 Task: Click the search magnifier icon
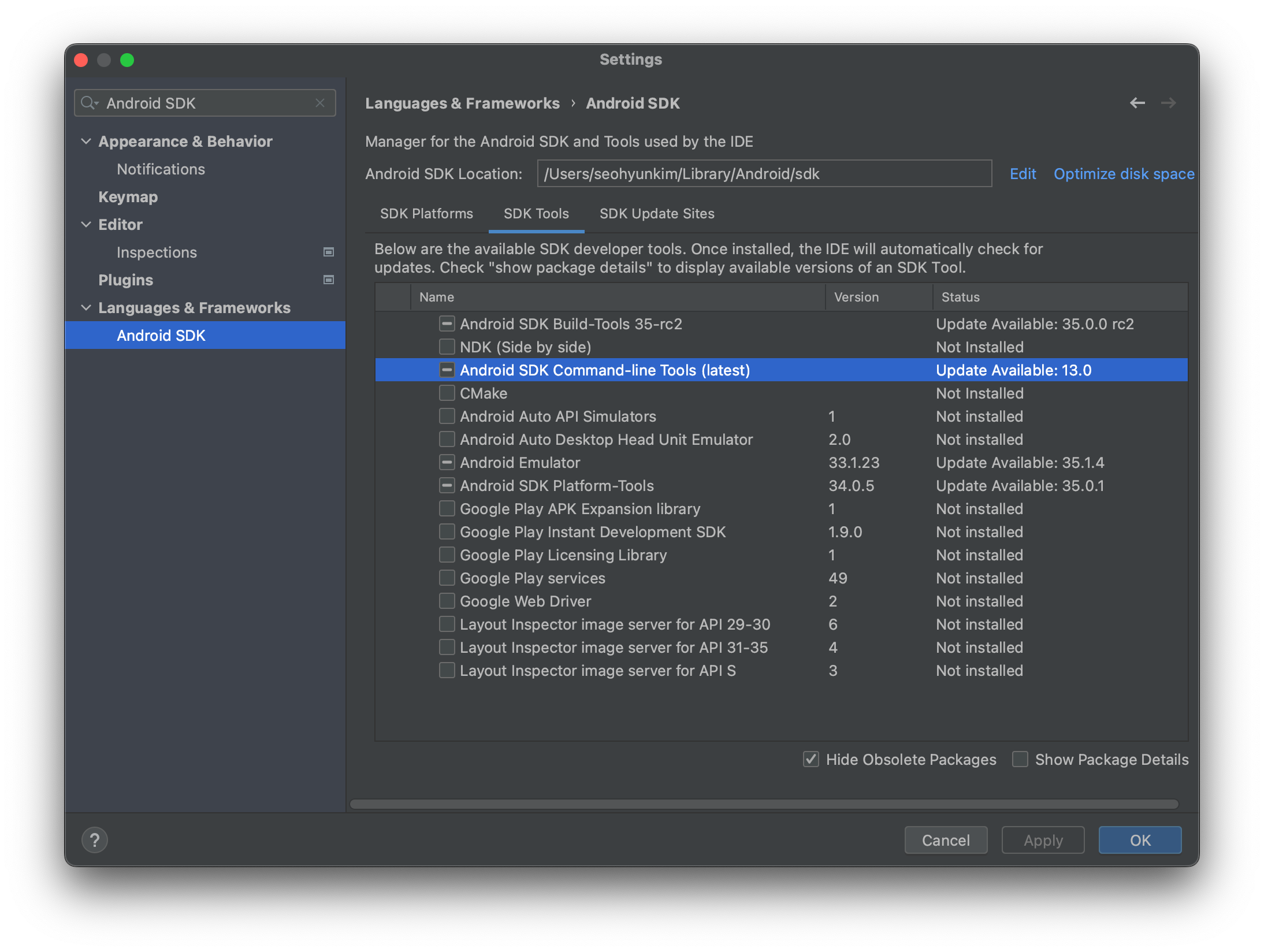click(88, 103)
